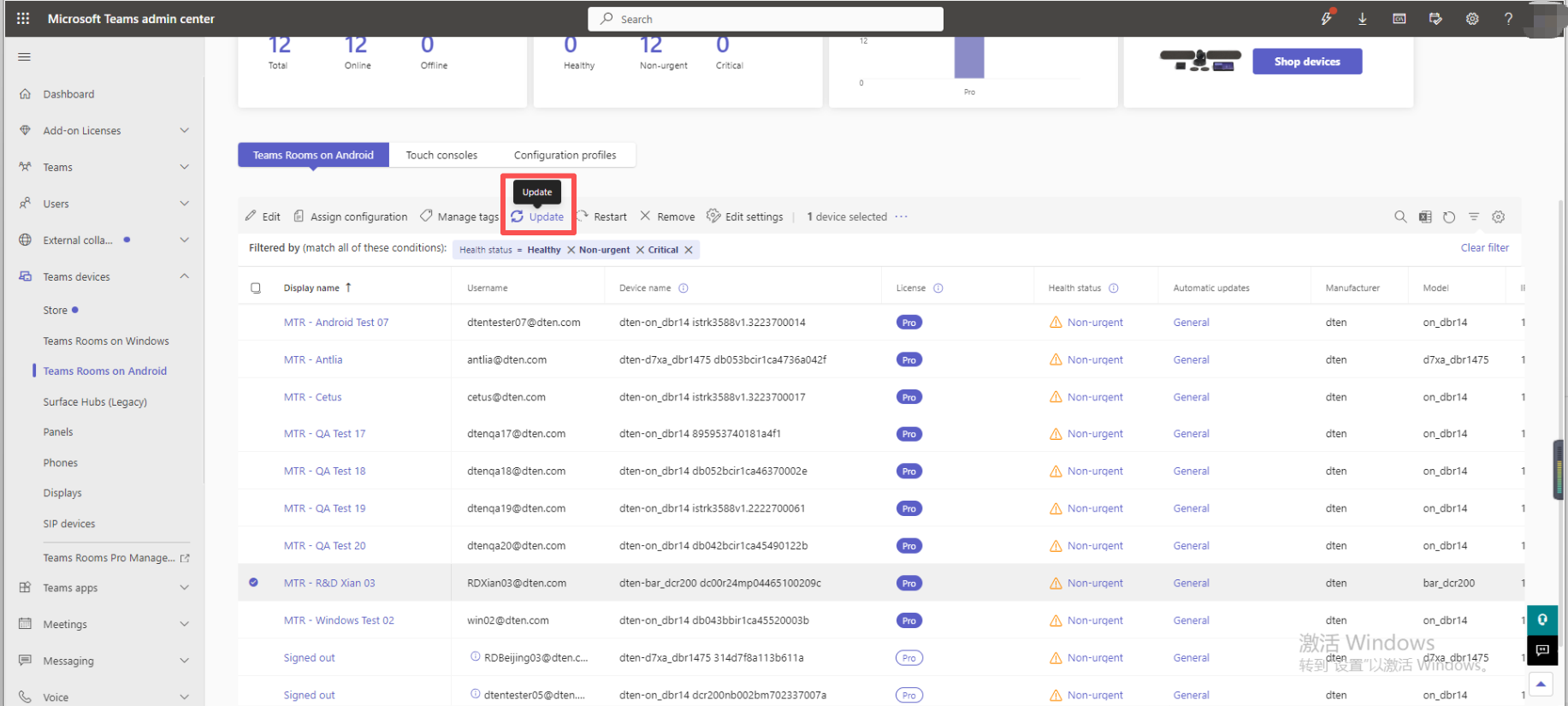The image size is (1568, 706).
Task: Remove the Healthy filter chip
Action: [x=571, y=250]
